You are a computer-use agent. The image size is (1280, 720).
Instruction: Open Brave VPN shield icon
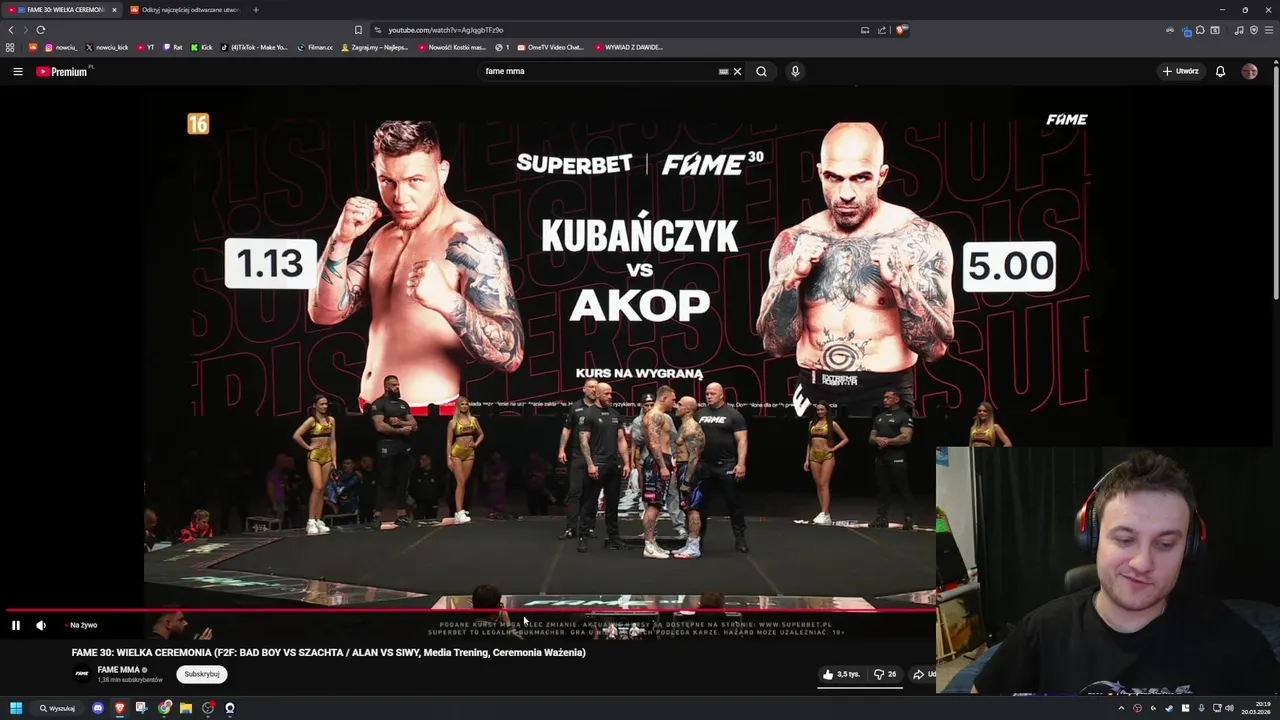pos(1254,31)
